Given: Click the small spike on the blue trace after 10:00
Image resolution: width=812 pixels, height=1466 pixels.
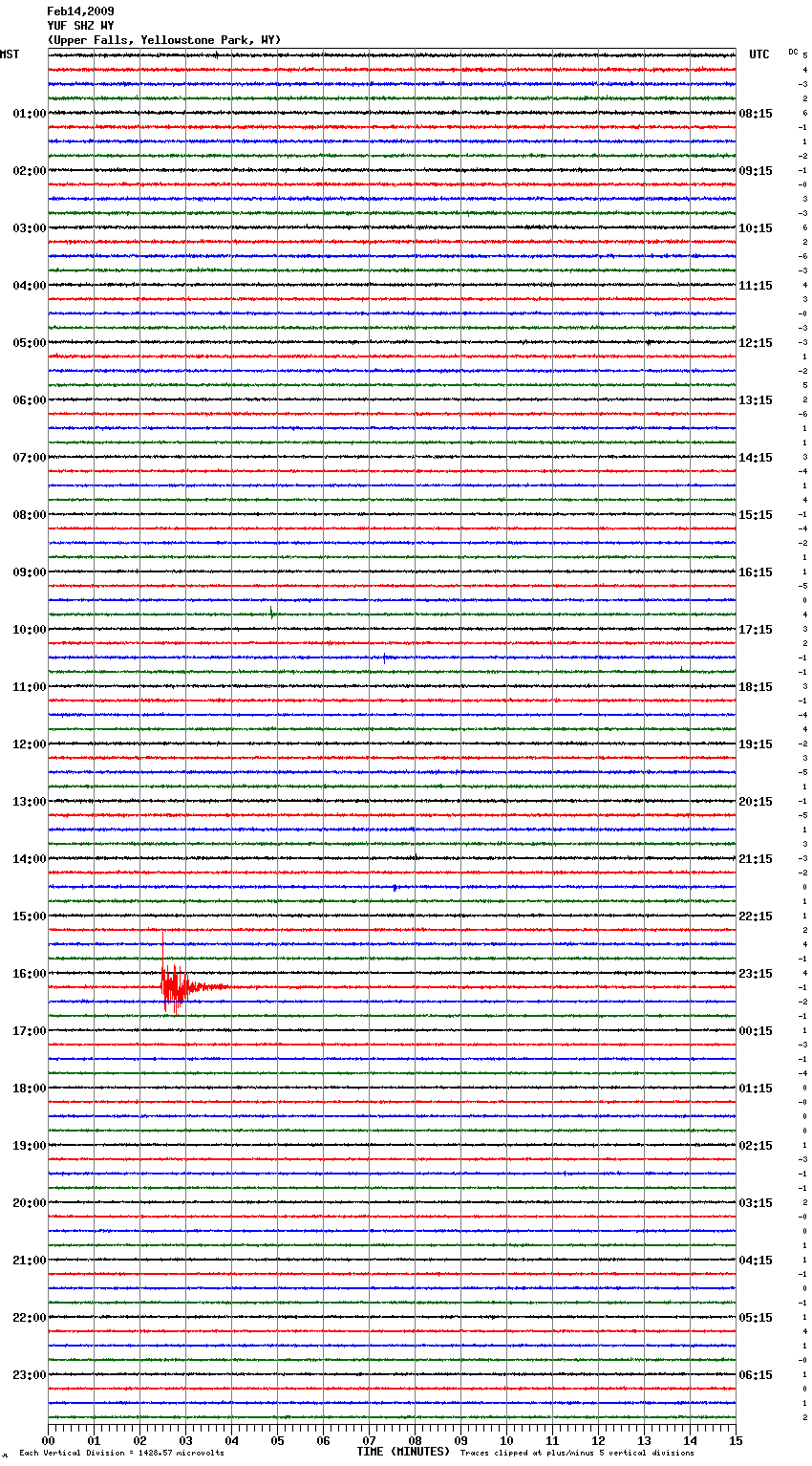Looking at the screenshot, I should tap(384, 658).
